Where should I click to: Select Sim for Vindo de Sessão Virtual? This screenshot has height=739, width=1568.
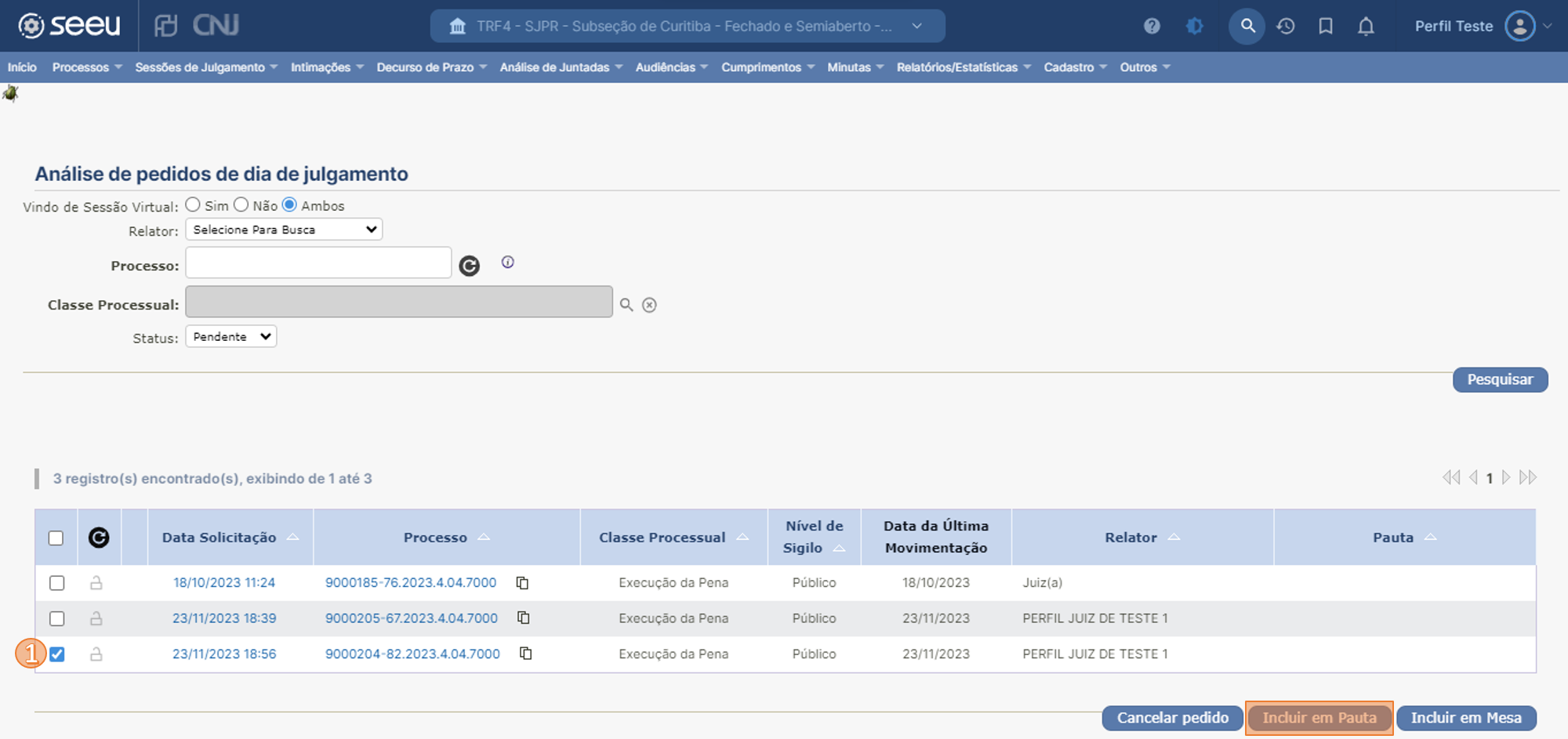coord(193,205)
